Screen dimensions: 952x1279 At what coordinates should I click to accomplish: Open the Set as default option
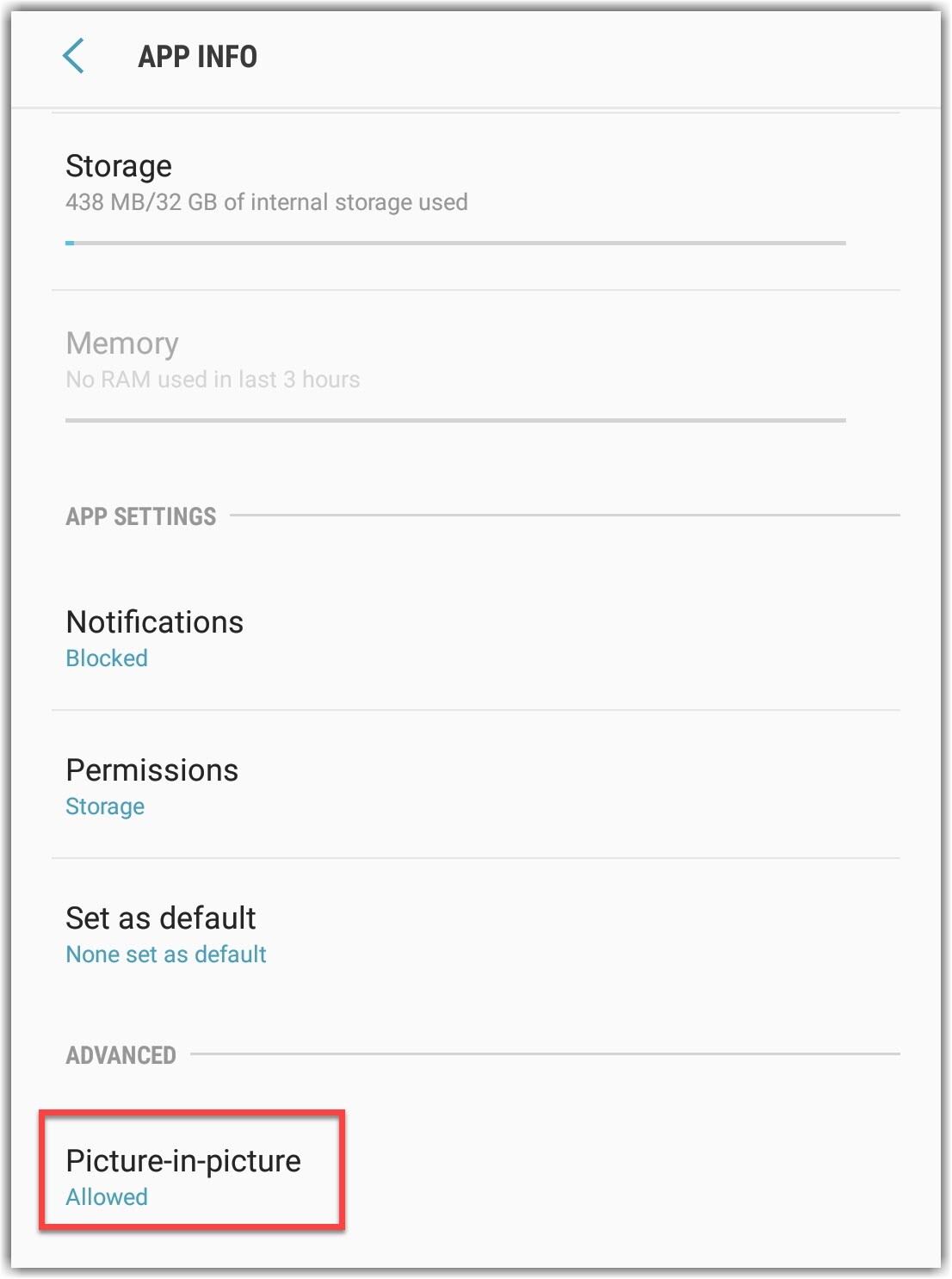(x=161, y=918)
